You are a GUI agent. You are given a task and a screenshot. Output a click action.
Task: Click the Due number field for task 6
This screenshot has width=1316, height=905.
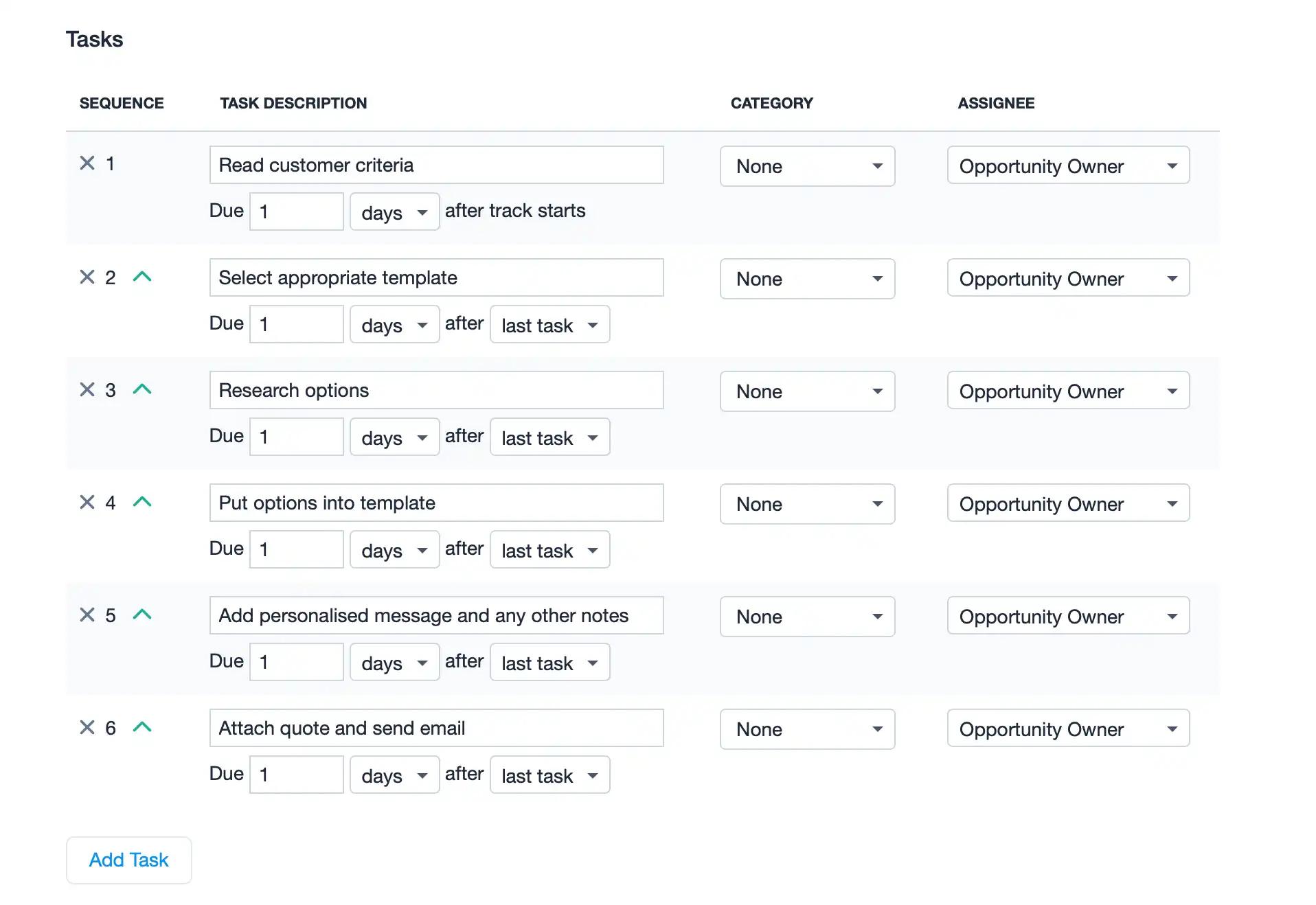point(296,775)
